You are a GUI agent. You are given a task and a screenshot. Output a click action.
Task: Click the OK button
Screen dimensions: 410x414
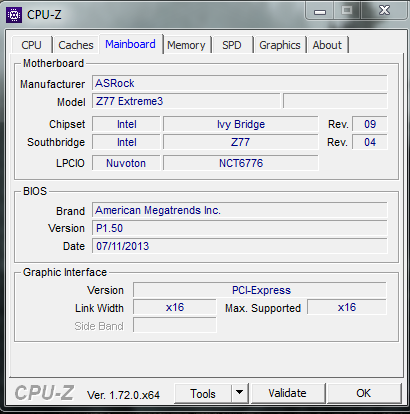(x=364, y=394)
